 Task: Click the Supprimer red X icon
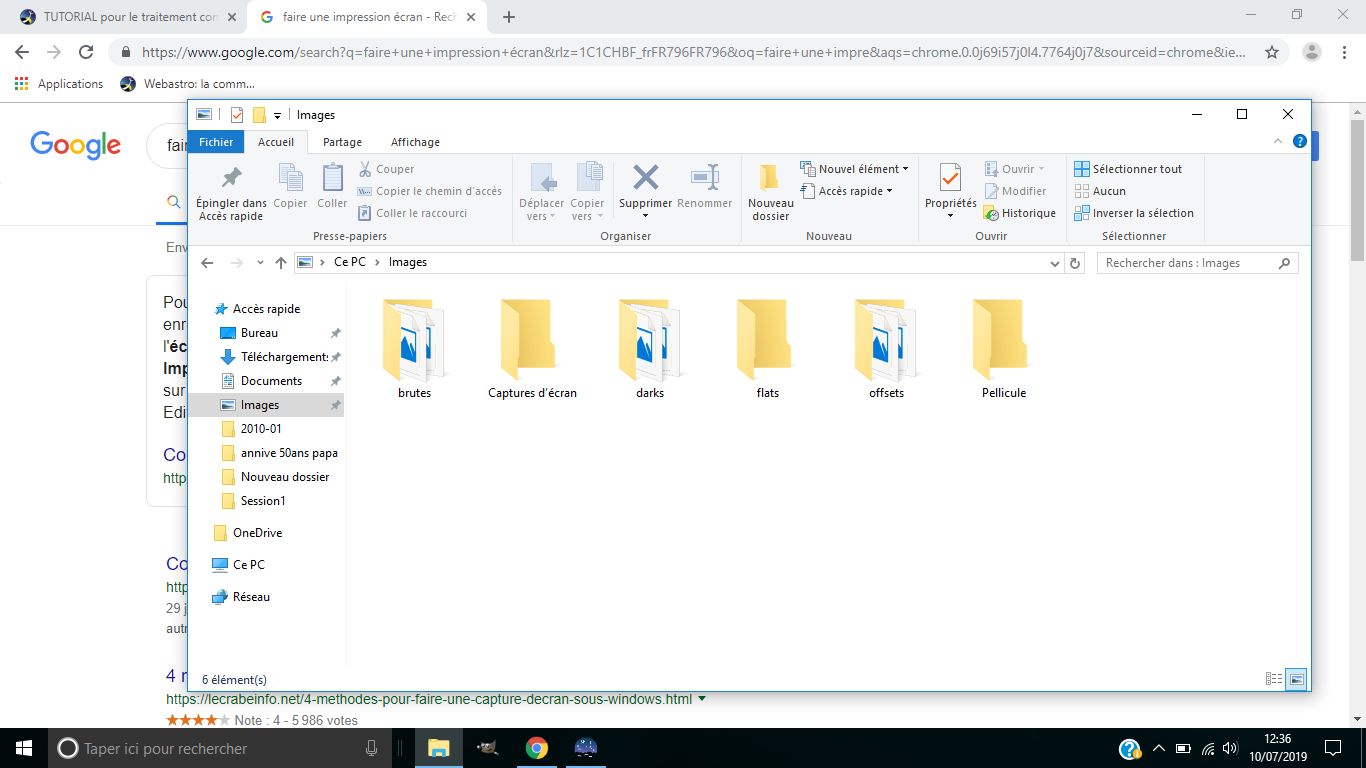pos(646,177)
